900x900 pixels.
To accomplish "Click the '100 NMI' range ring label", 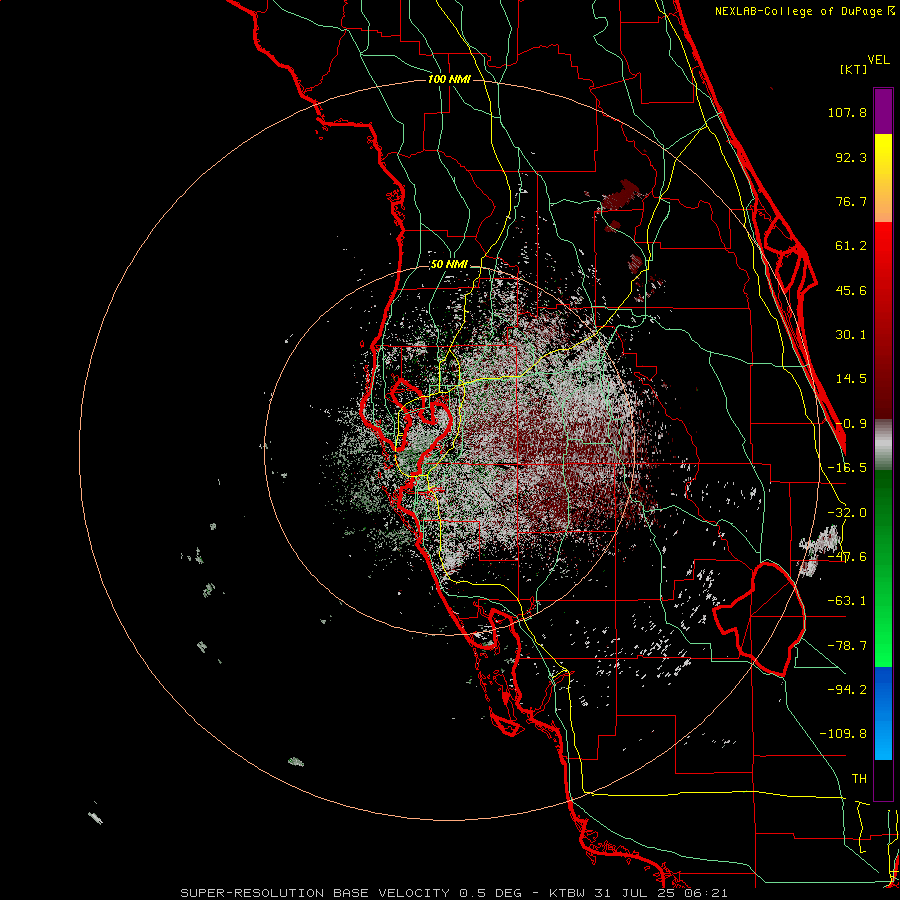I will pyautogui.click(x=449, y=79).
